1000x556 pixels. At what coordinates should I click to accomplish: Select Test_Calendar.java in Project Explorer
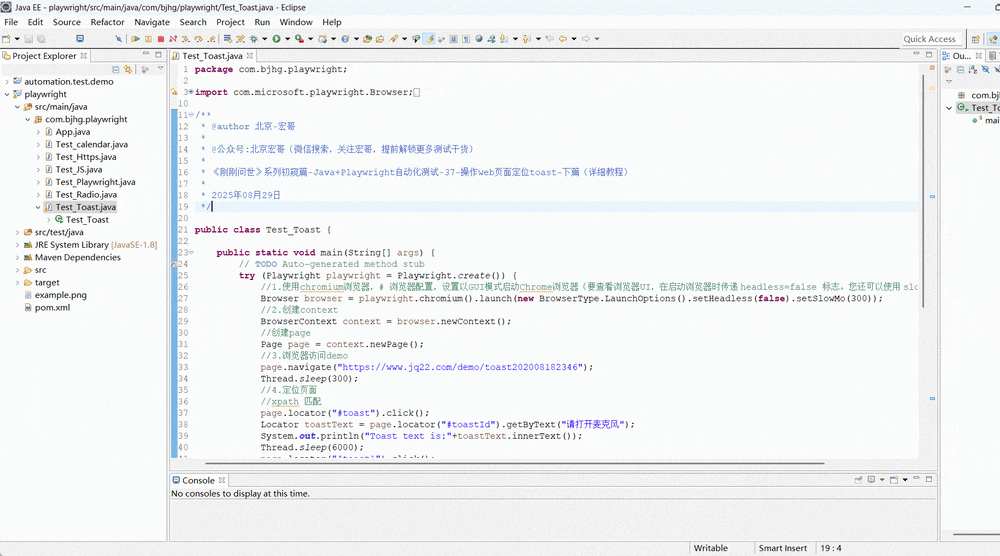(91, 144)
